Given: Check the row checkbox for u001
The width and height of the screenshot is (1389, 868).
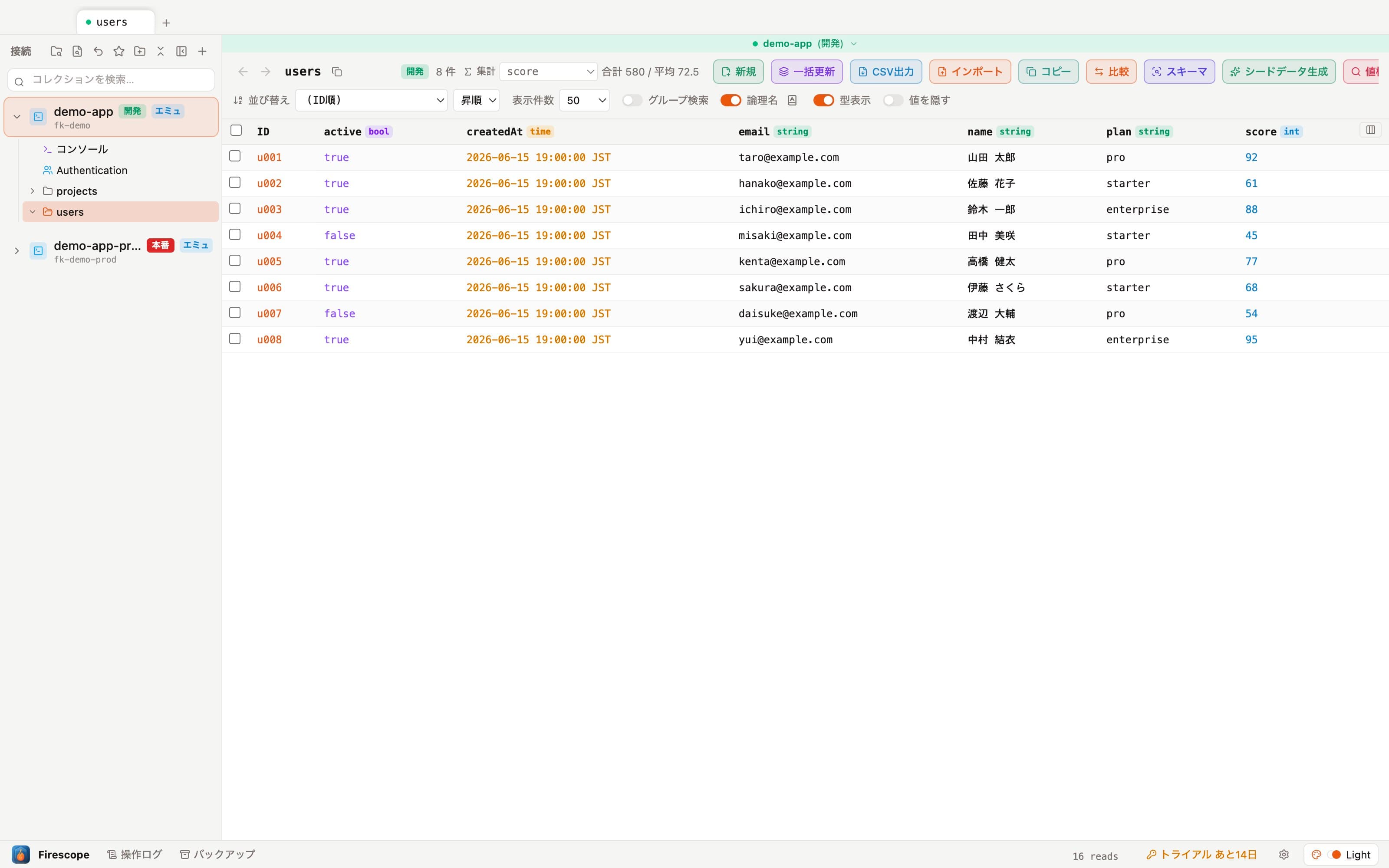Looking at the screenshot, I should click(x=235, y=156).
